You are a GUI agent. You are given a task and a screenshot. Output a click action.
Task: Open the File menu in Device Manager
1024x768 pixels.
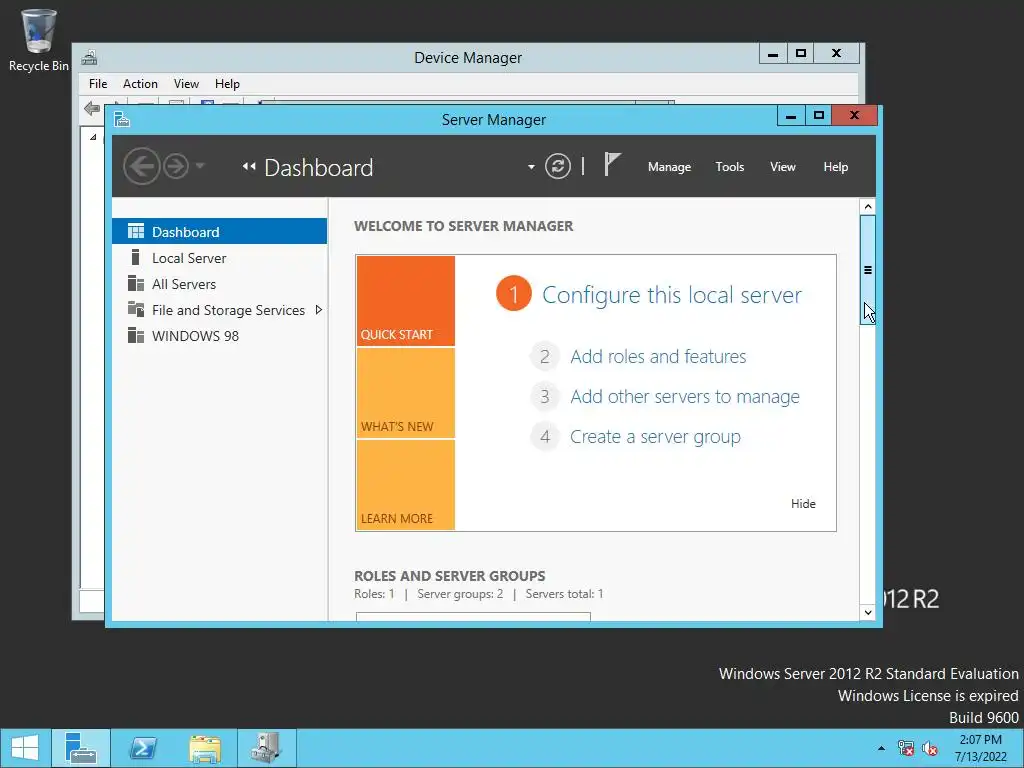point(98,84)
